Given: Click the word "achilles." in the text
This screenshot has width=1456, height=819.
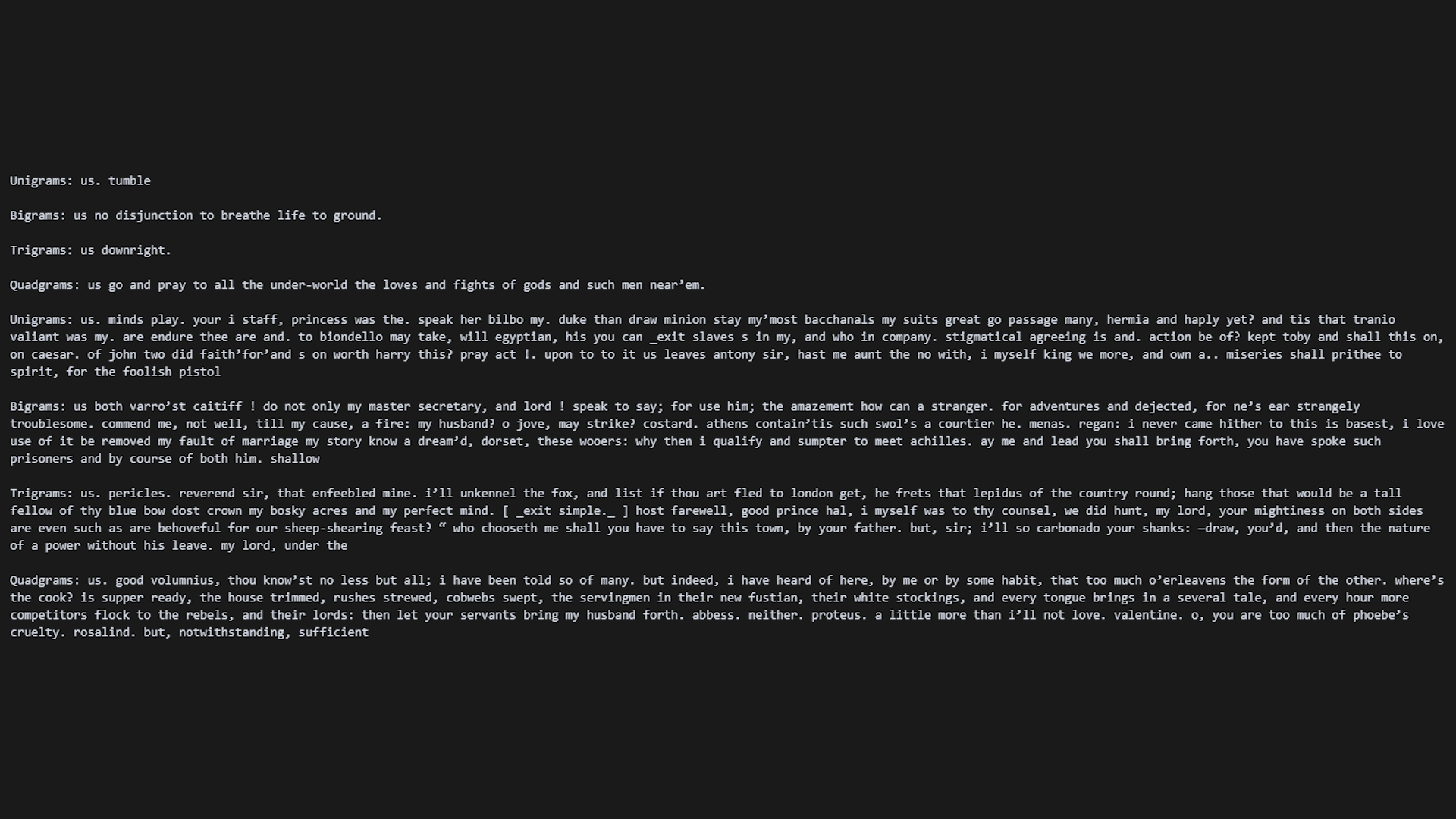Looking at the screenshot, I should tap(941, 441).
